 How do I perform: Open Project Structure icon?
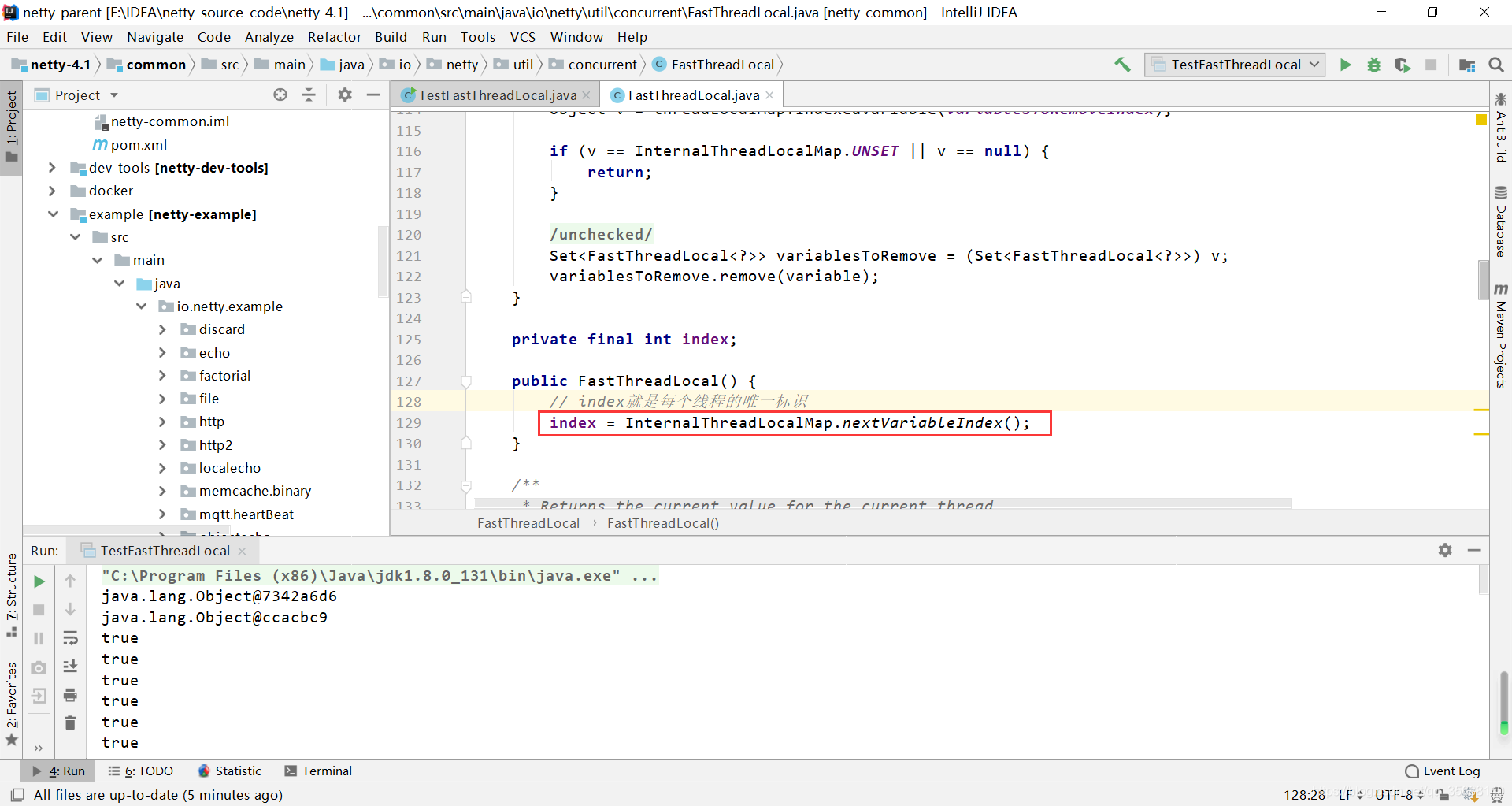pos(1466,65)
